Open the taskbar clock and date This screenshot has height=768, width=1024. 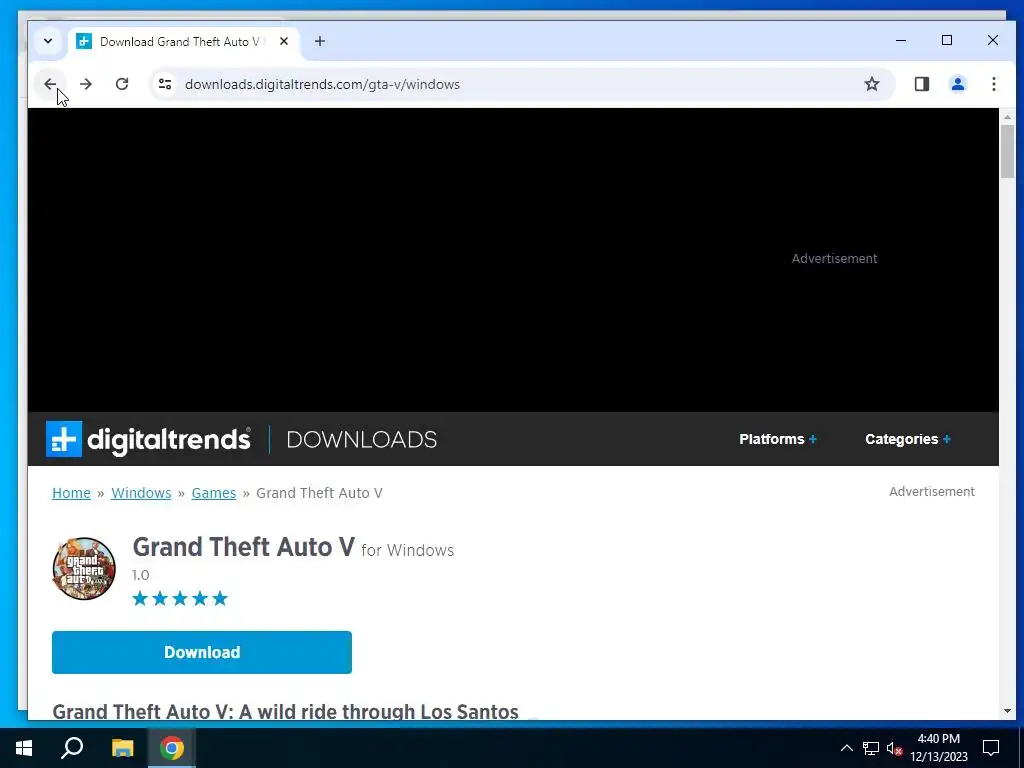[x=938, y=748]
